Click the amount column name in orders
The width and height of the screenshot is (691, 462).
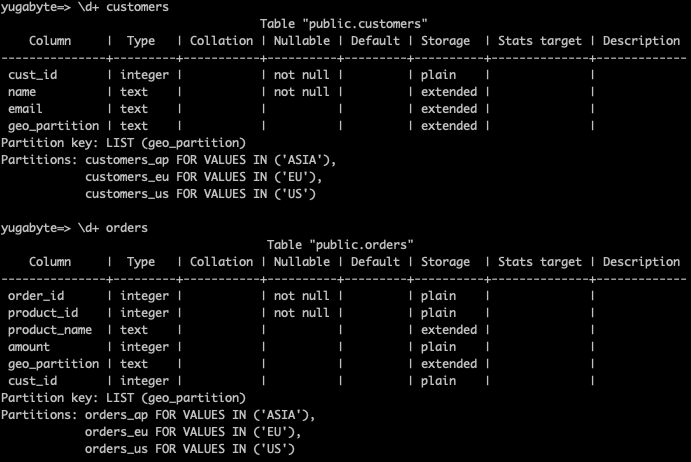pos(29,347)
